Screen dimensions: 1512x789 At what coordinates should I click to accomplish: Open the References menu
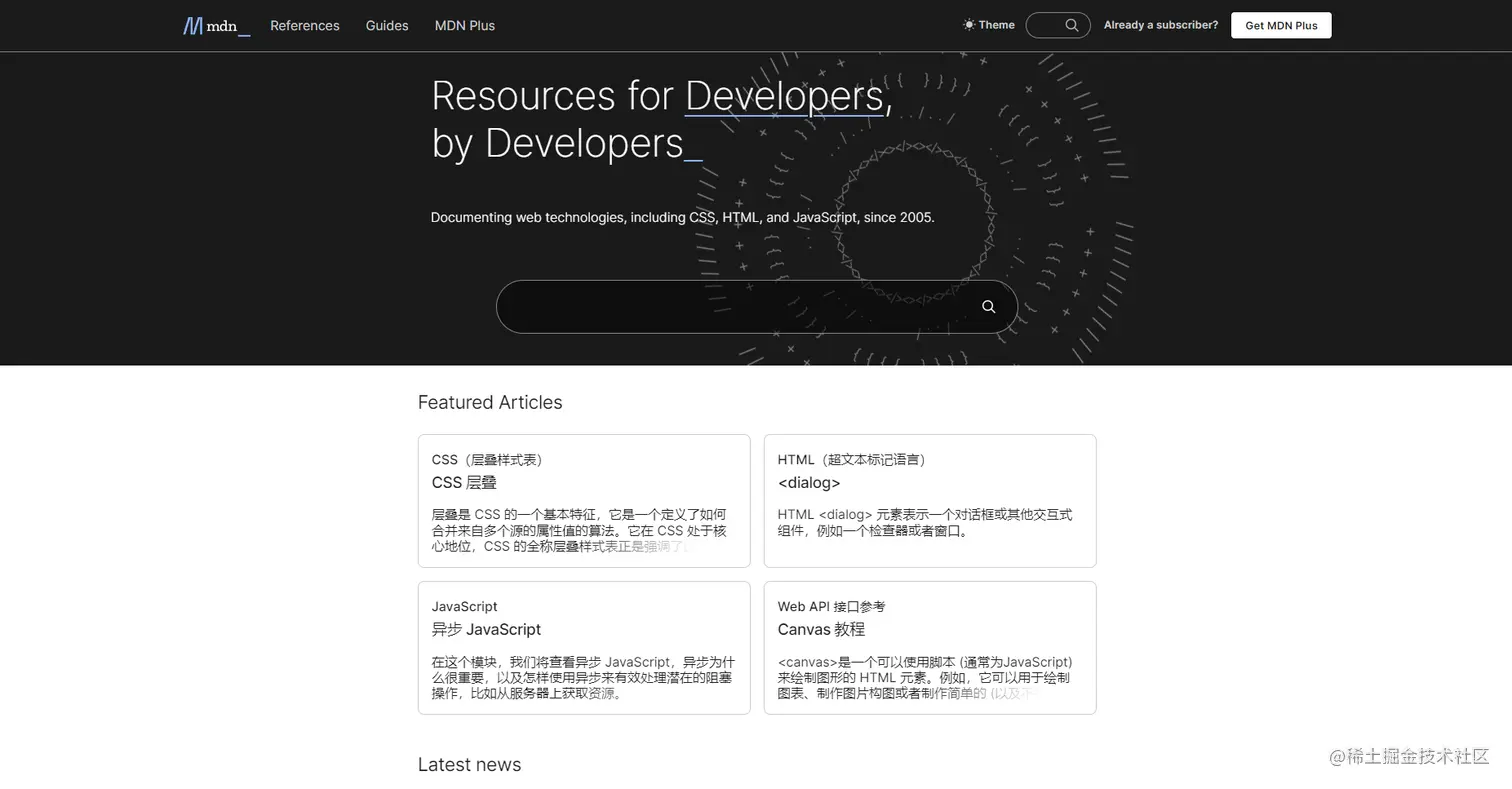(x=305, y=26)
